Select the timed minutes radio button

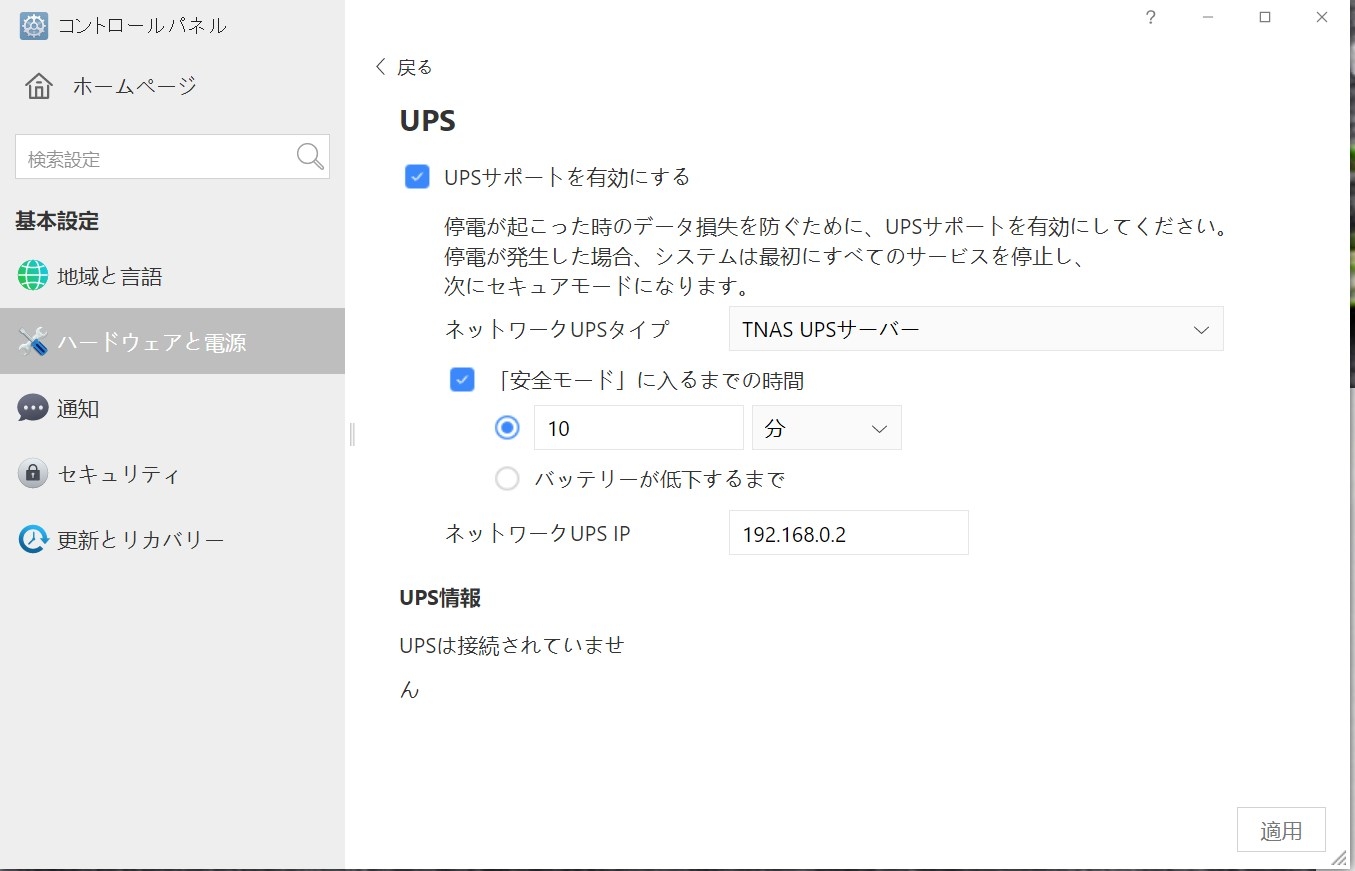[507, 428]
